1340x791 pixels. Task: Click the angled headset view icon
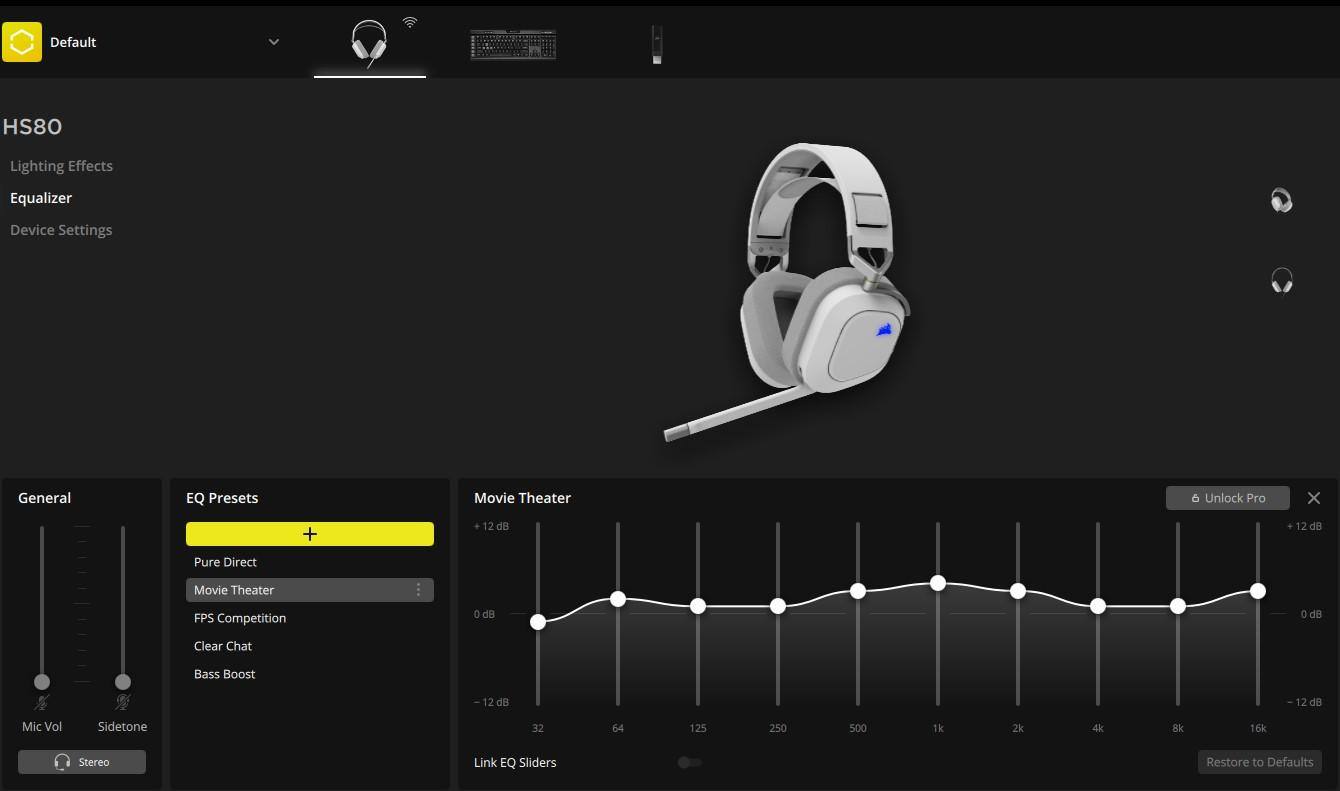(1281, 201)
